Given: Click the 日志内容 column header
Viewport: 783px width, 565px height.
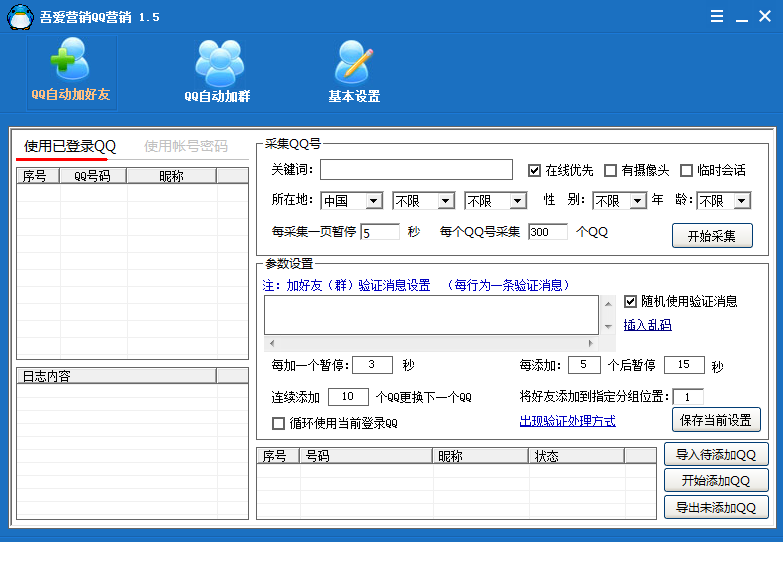Looking at the screenshot, I should pos(117,376).
